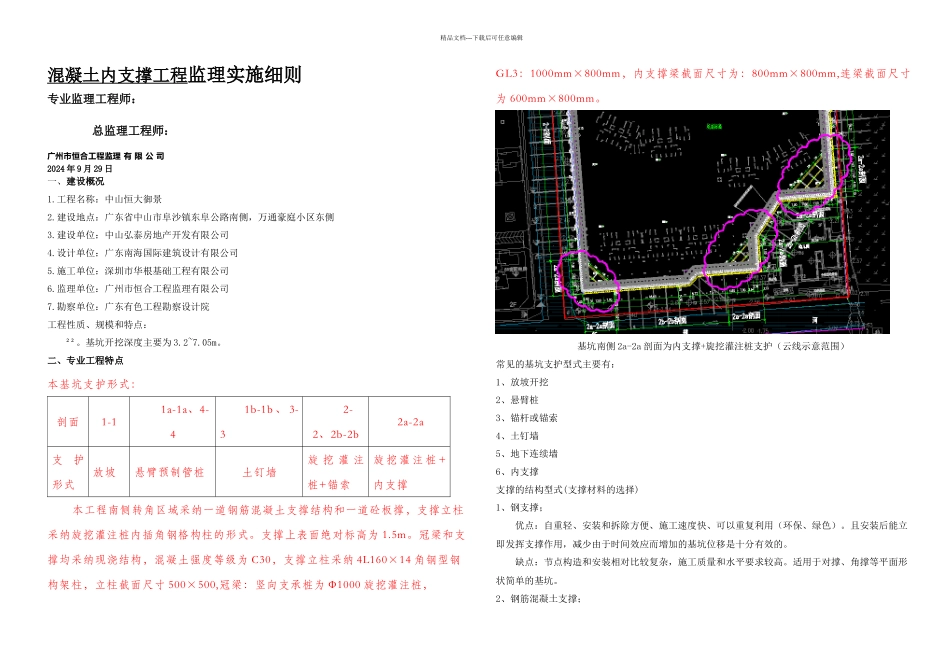Click the line 3.建设单位：中山弘泰房地产
The height and width of the screenshot is (672, 950).
point(138,235)
